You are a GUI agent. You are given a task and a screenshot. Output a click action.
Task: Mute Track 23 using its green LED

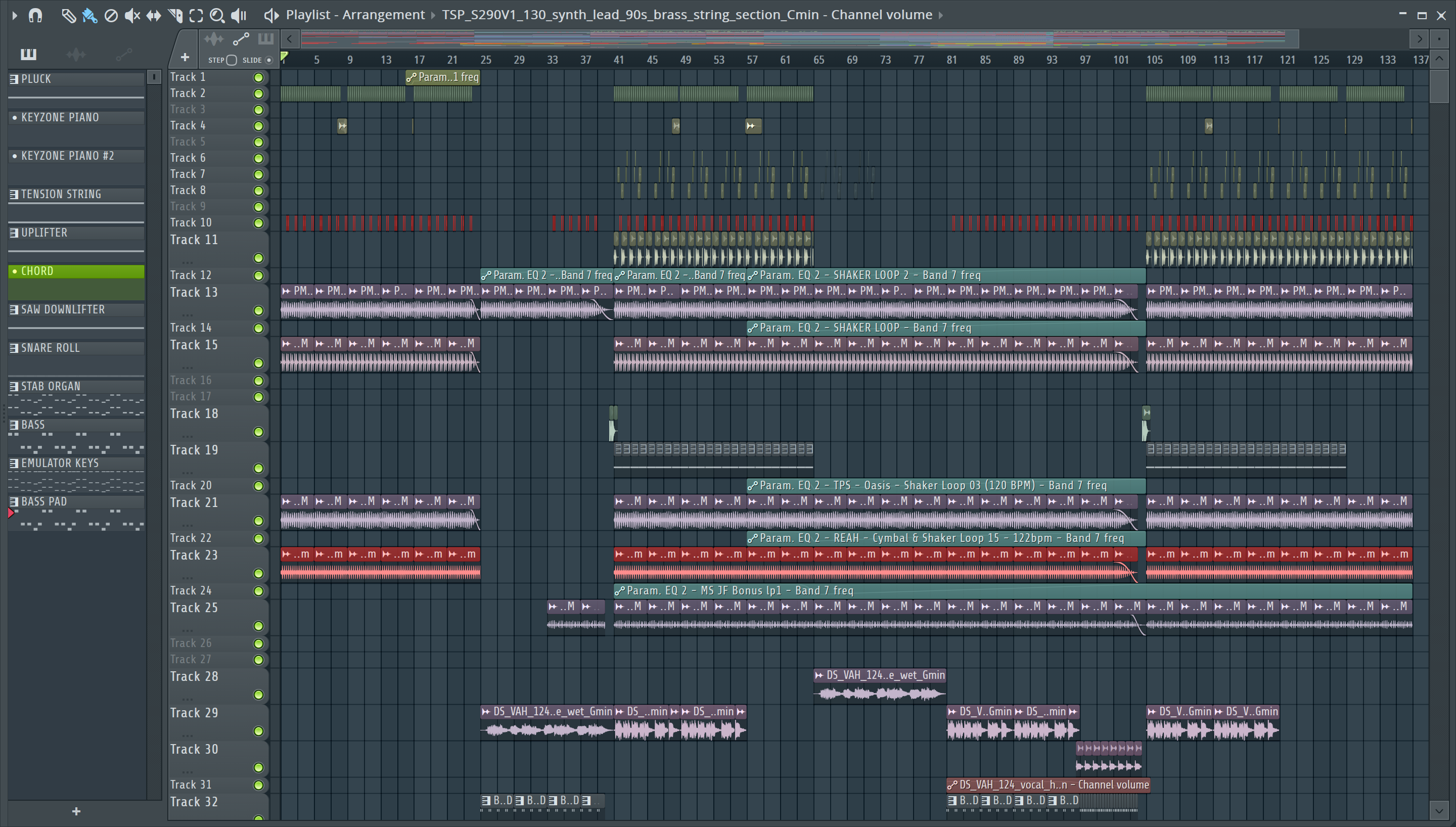tap(258, 574)
